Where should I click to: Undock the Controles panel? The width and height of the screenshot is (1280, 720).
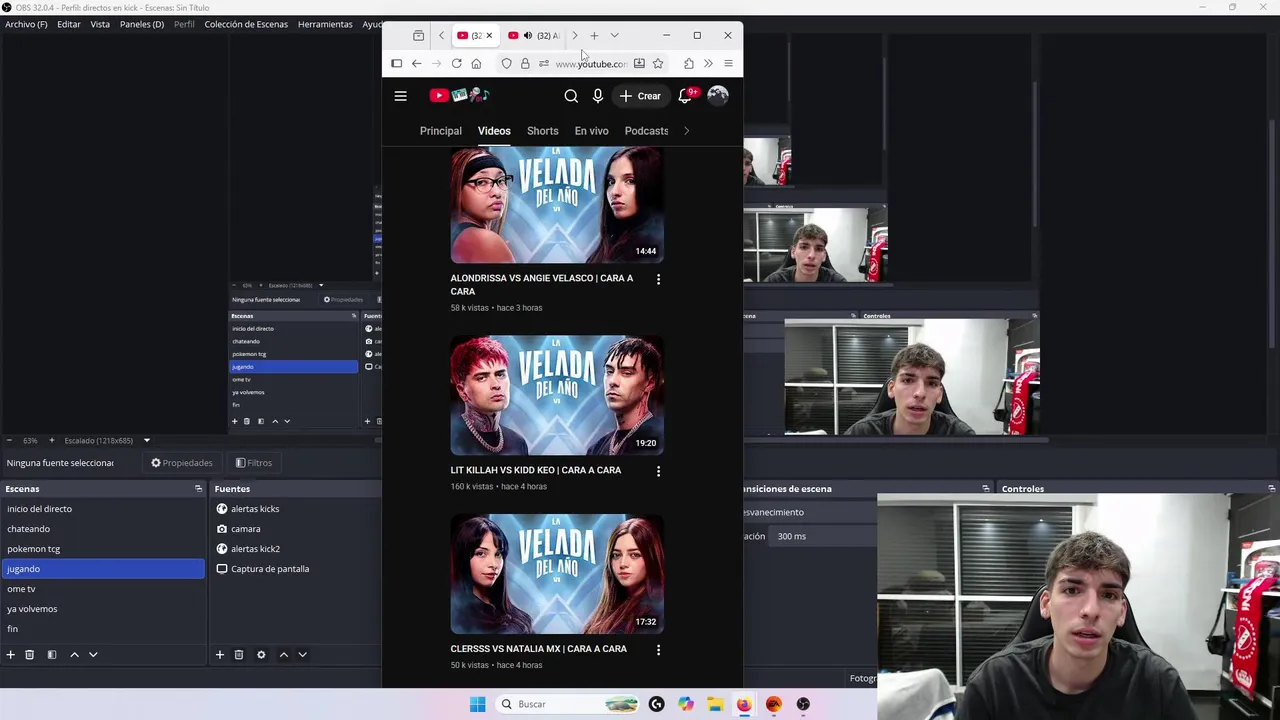click(x=1271, y=489)
